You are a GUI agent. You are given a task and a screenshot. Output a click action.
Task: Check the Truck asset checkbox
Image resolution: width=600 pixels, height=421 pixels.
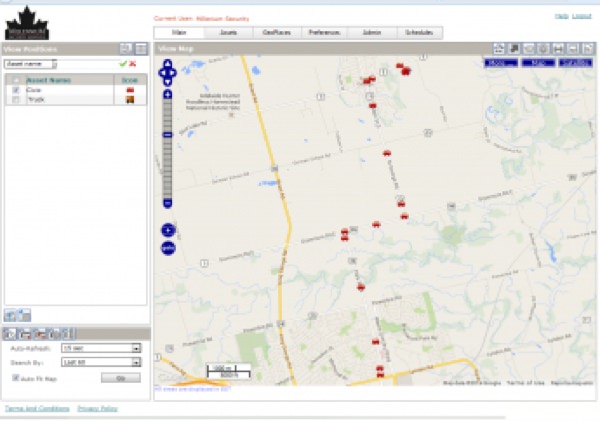[x=16, y=100]
